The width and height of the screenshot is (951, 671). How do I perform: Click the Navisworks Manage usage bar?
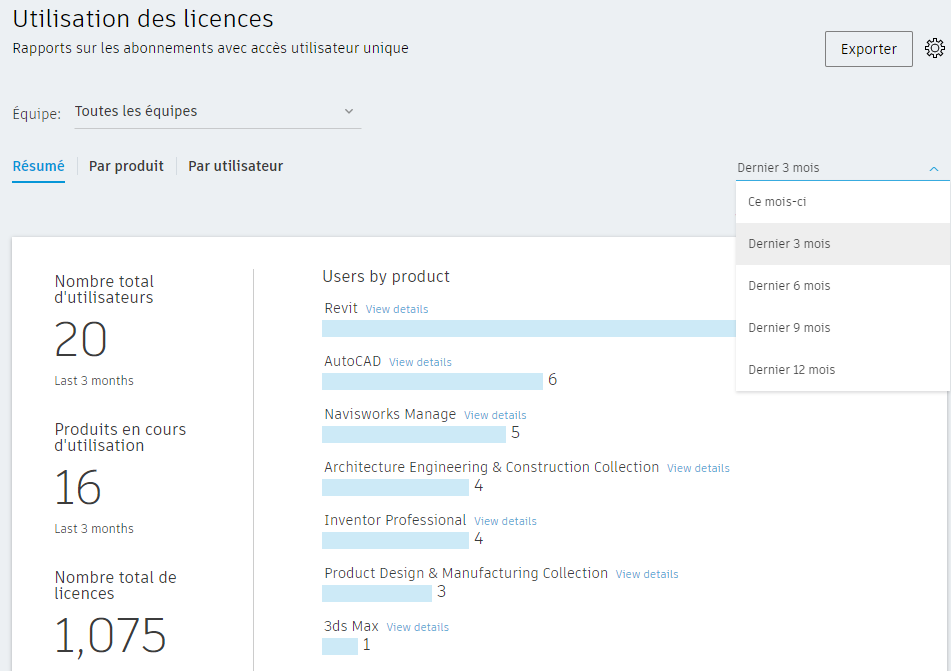(x=414, y=434)
